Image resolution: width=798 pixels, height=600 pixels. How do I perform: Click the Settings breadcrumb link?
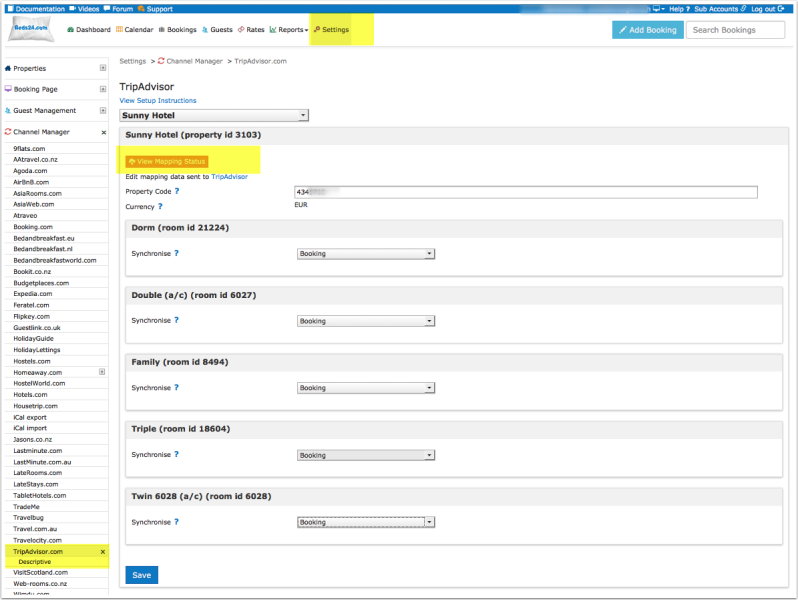coord(132,61)
